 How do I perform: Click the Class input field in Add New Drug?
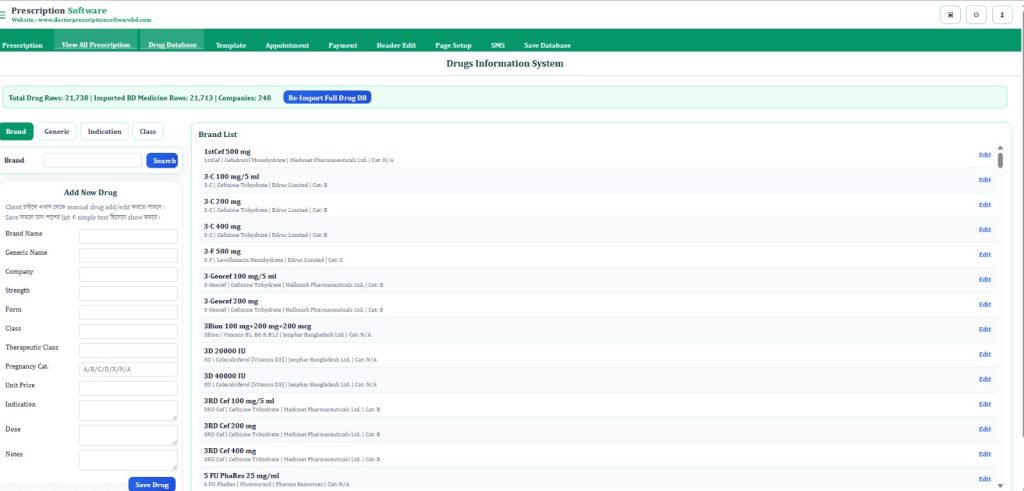click(x=128, y=331)
